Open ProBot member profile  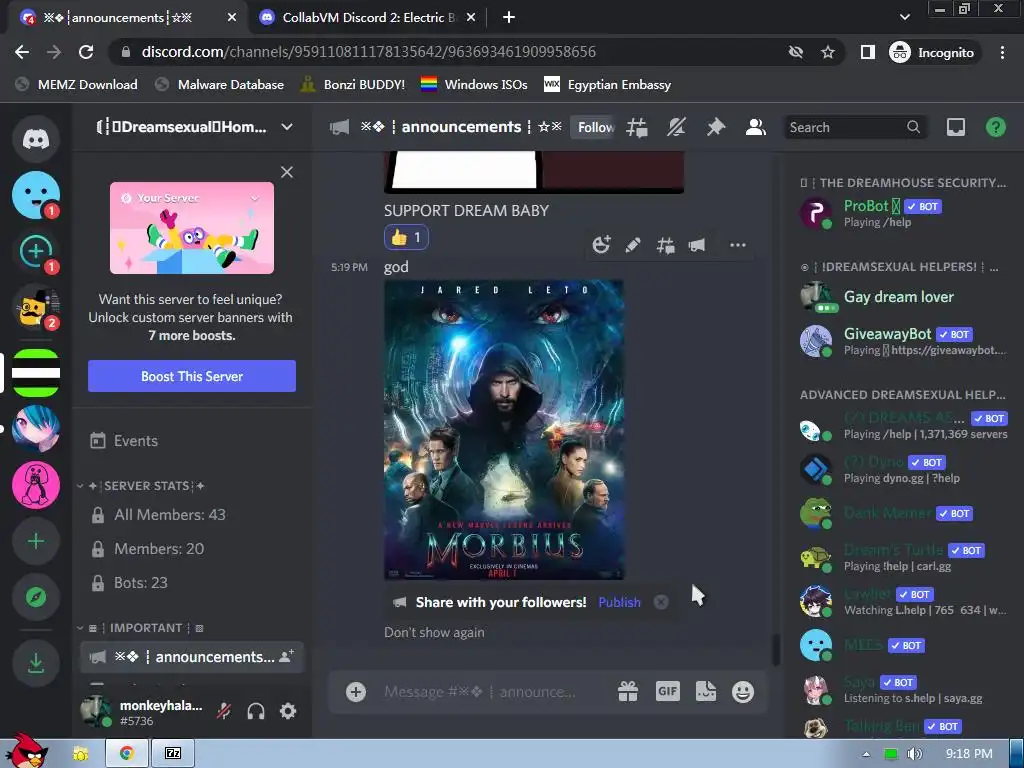904,213
